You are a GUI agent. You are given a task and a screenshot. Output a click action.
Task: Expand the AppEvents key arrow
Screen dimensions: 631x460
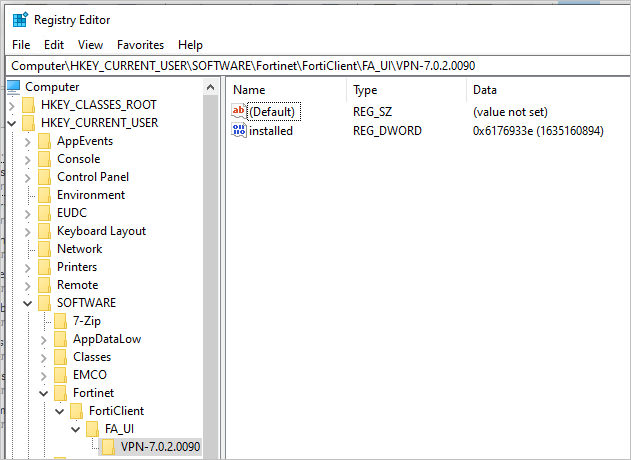[27, 141]
